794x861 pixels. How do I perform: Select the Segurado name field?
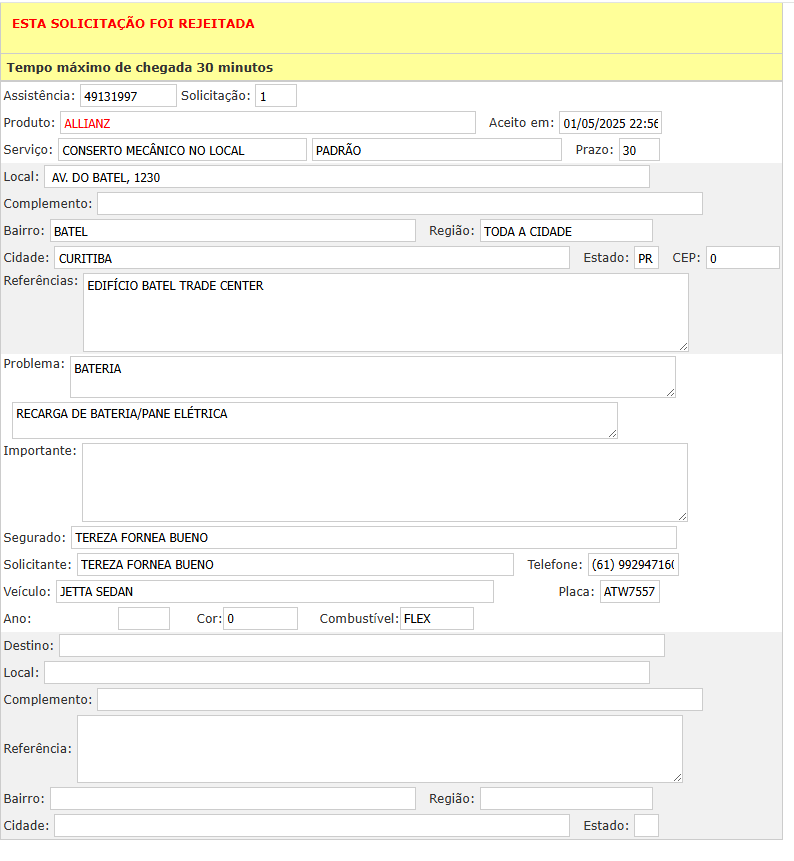373,538
